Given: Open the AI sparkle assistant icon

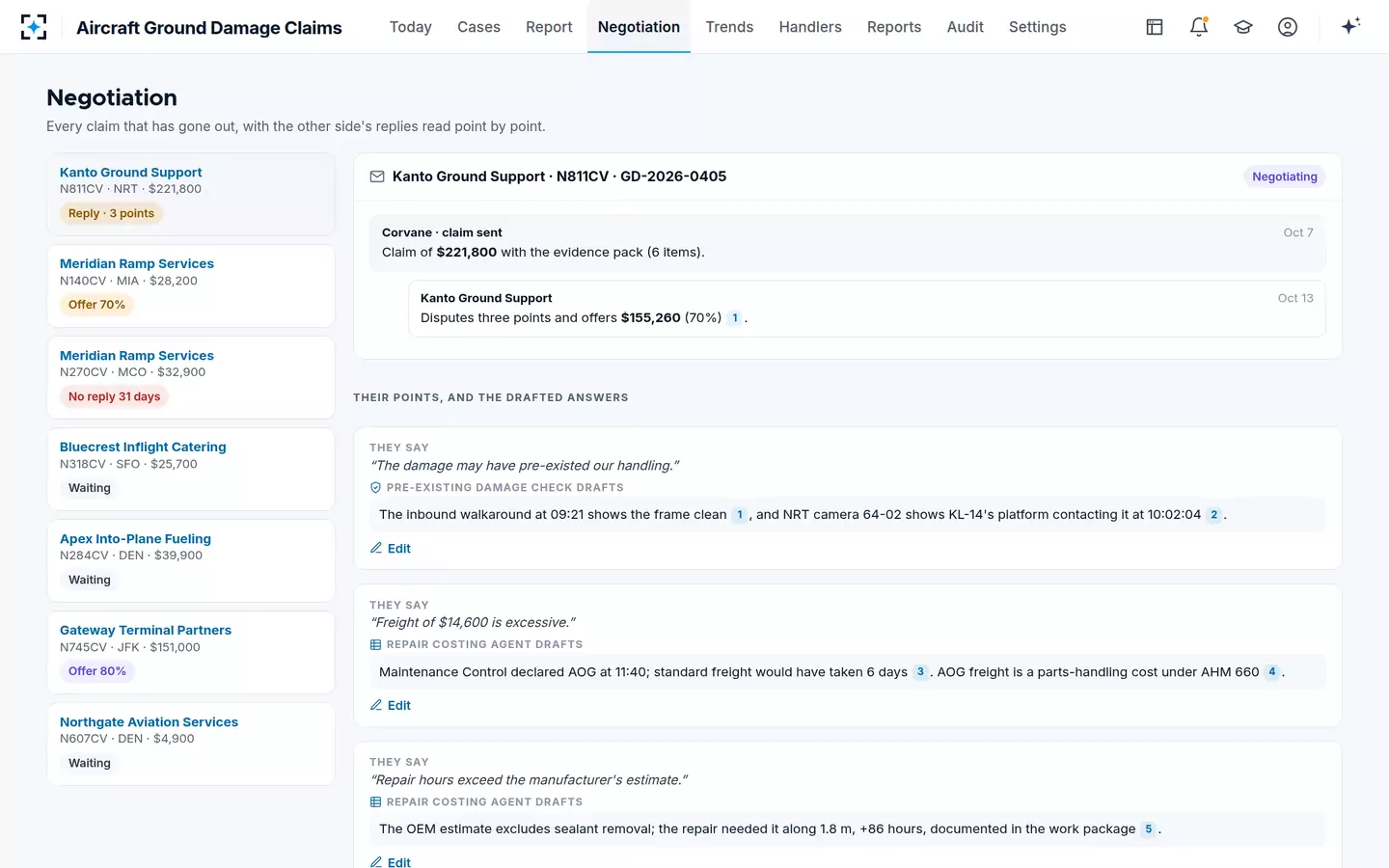Looking at the screenshot, I should (x=1350, y=27).
